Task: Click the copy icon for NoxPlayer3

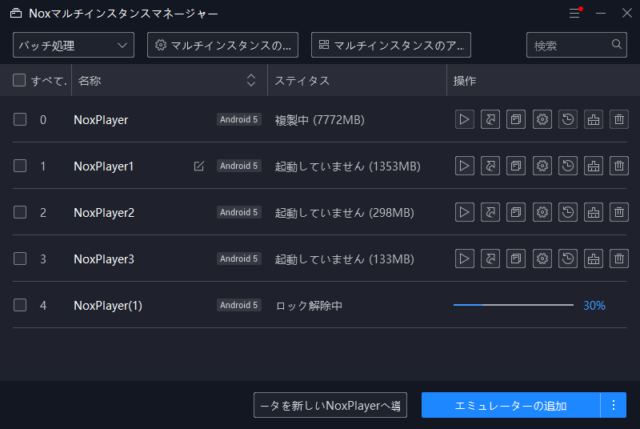Action: tap(516, 259)
